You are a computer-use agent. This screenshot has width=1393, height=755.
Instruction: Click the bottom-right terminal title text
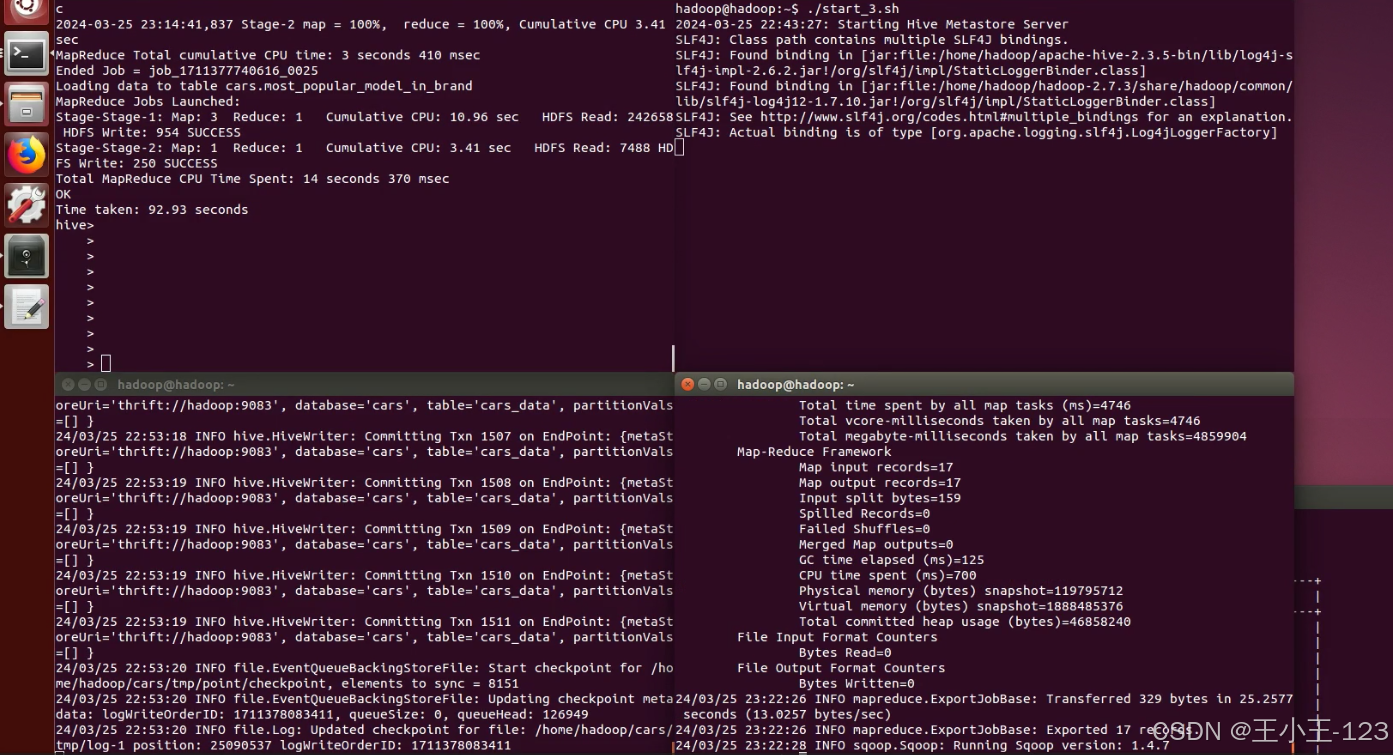(796, 384)
